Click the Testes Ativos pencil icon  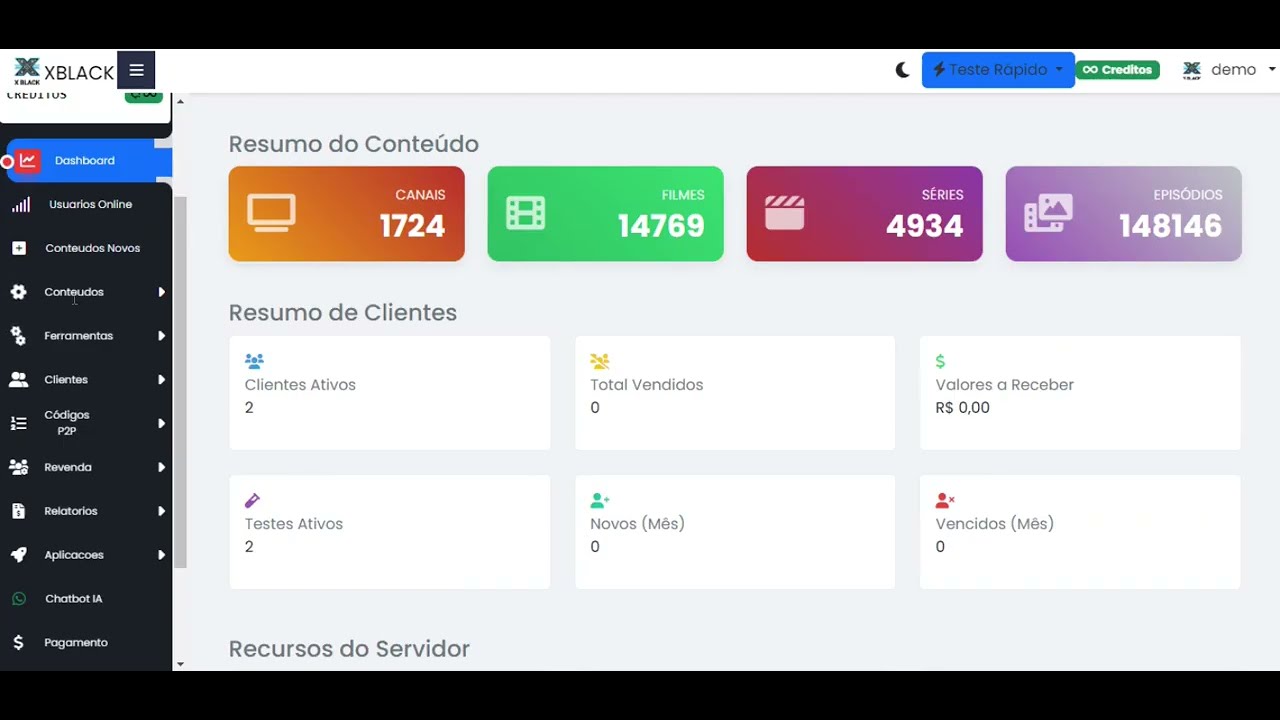[252, 500]
